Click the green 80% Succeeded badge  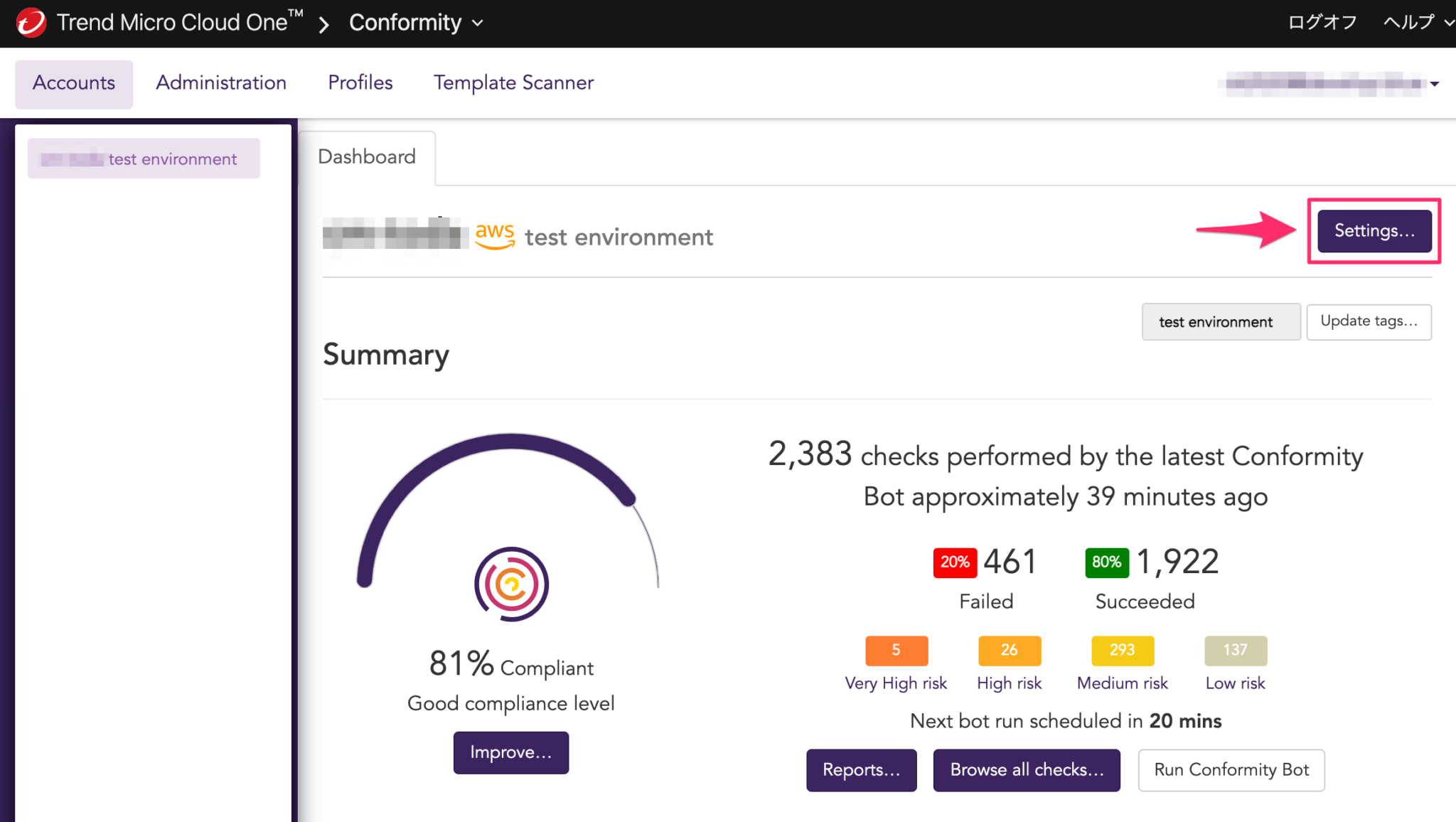point(1106,562)
